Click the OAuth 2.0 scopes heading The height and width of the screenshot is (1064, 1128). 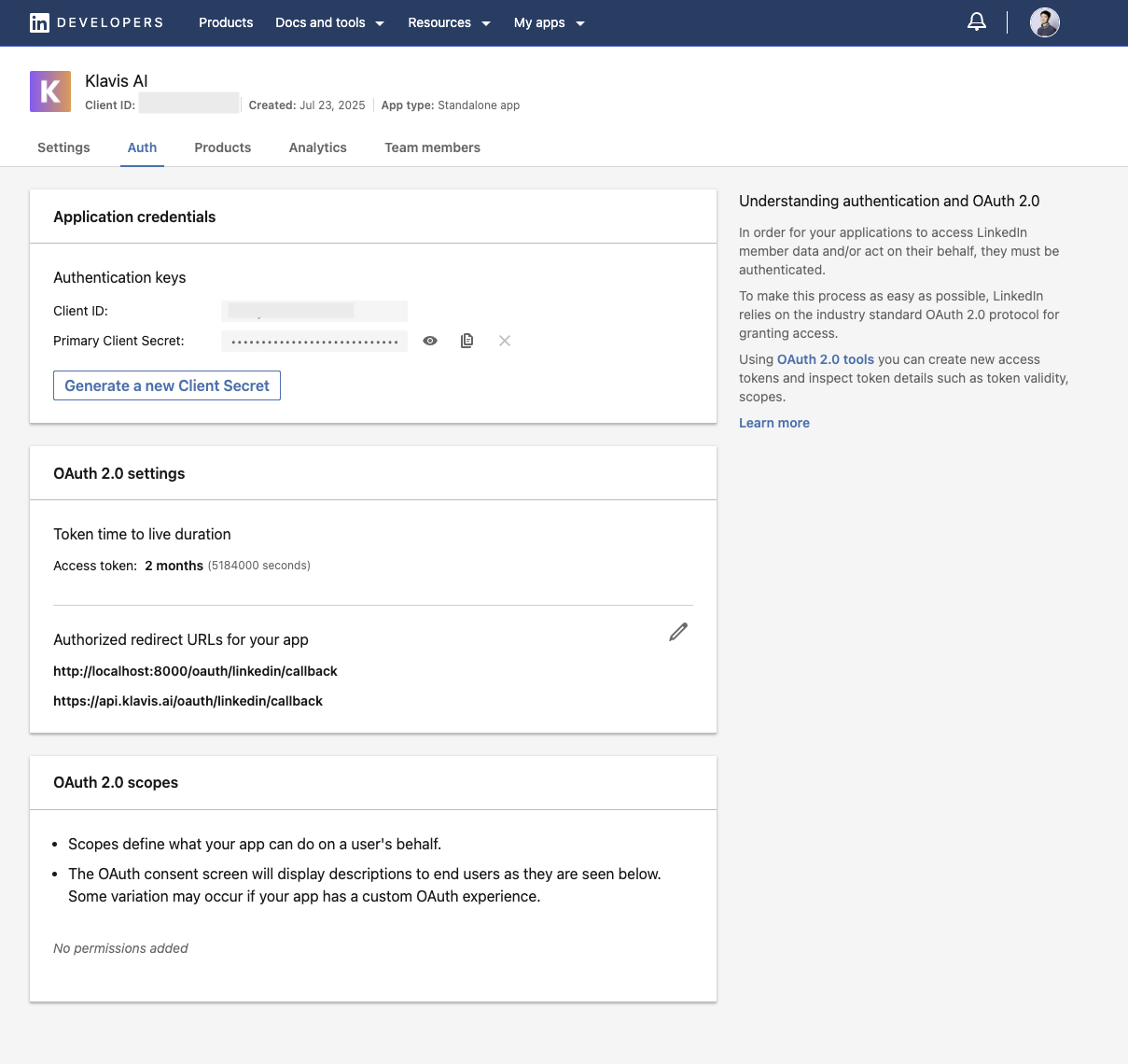click(x=116, y=782)
